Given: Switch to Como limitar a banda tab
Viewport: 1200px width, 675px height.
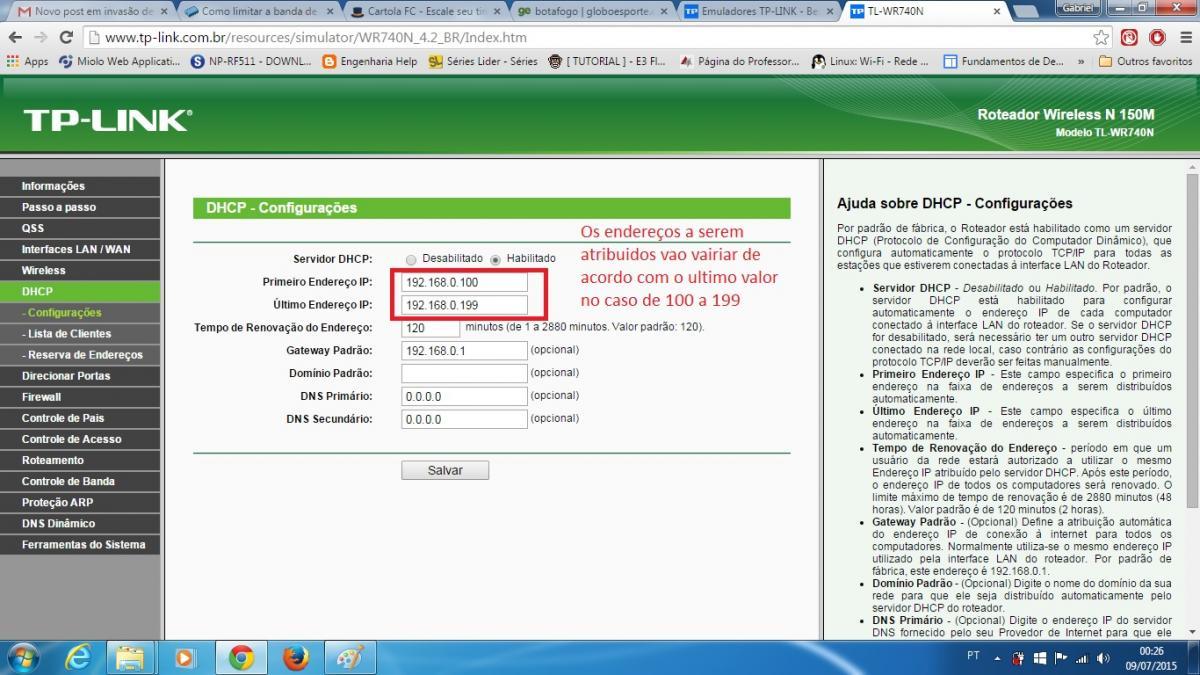Looking at the screenshot, I should point(258,11).
